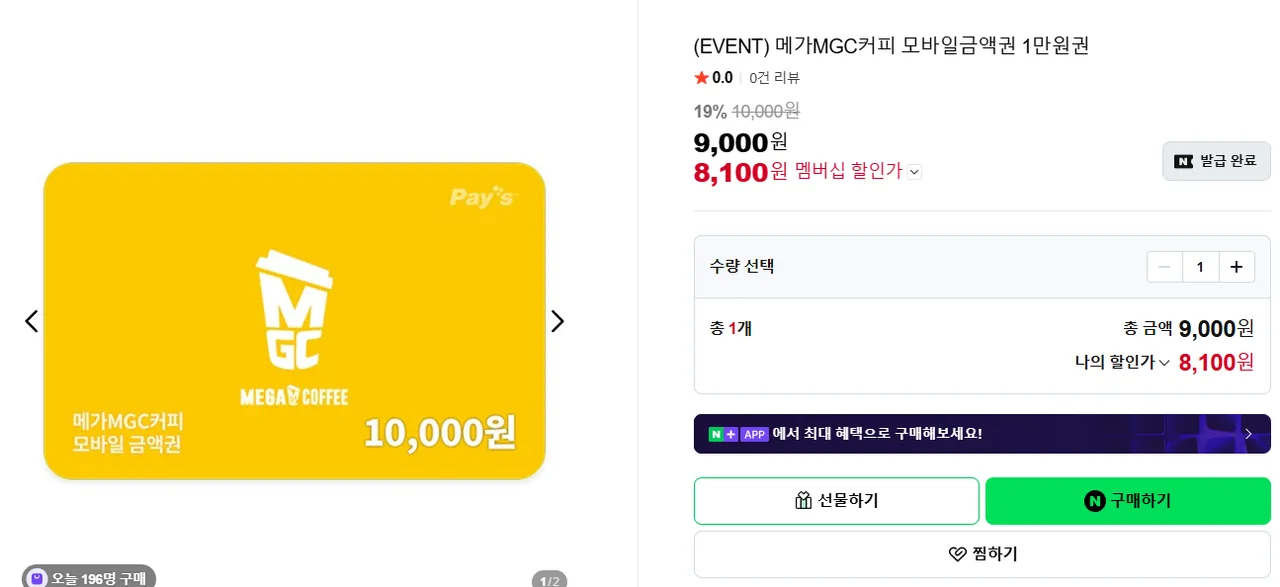Expand the 멤버십 할인가 dropdown chevron
The width and height of the screenshot is (1280, 587).
tap(914, 172)
